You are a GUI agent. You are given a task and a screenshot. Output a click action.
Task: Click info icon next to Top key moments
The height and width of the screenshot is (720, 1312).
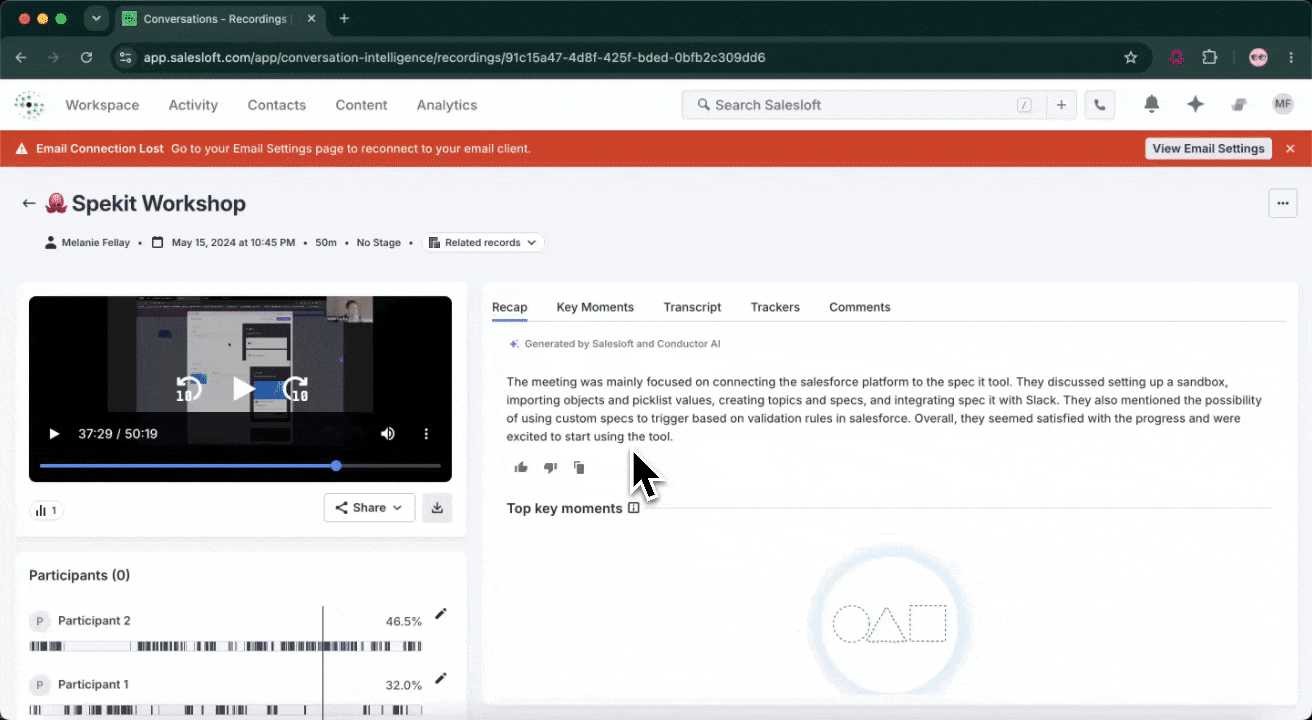[x=633, y=508]
